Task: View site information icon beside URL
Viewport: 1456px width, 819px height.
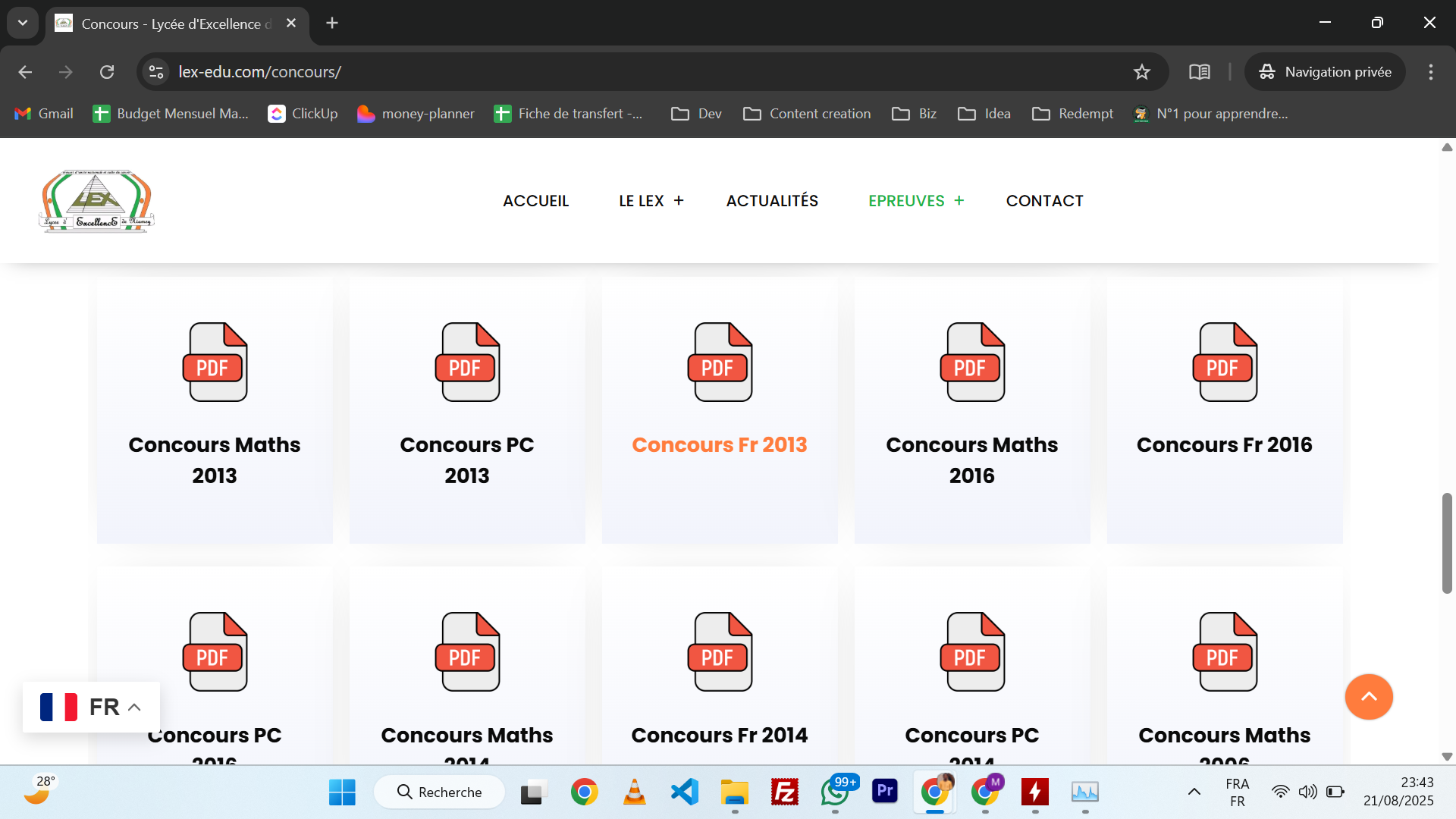Action: click(x=156, y=72)
